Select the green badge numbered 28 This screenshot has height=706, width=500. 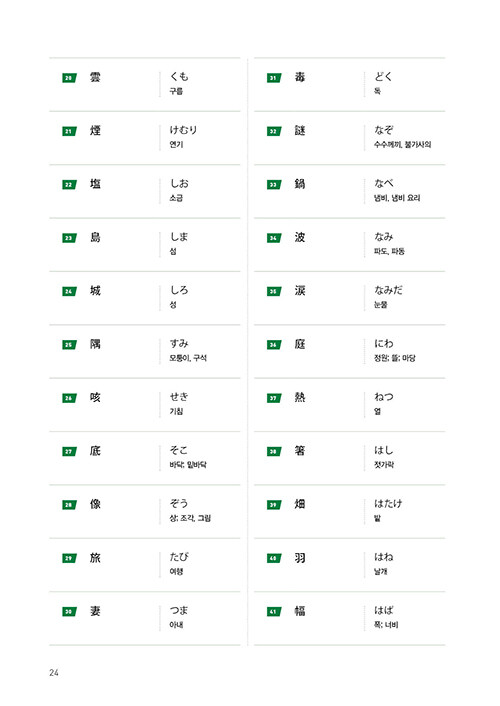[x=69, y=505]
